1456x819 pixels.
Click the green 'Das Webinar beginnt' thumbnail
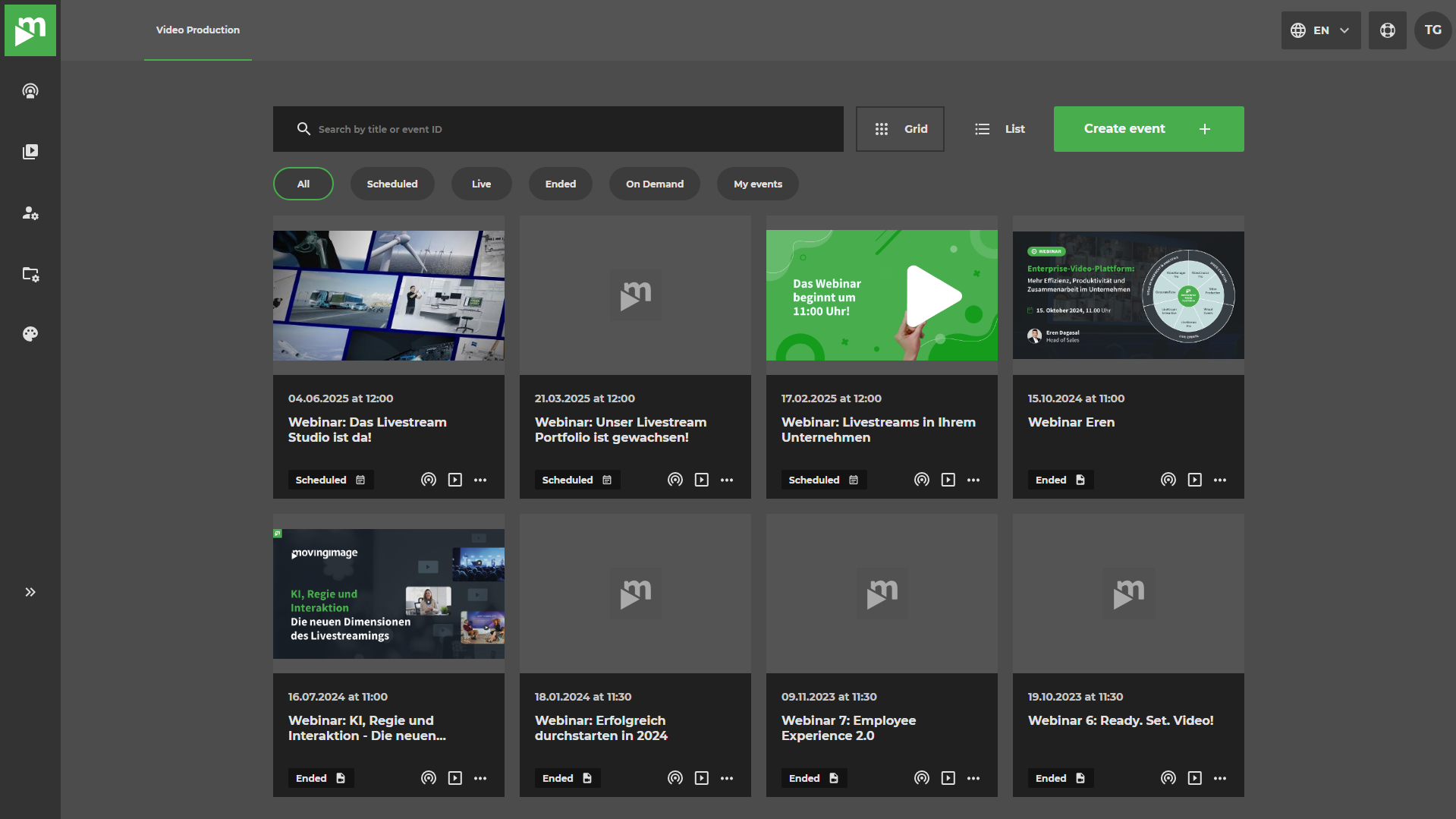(x=882, y=295)
